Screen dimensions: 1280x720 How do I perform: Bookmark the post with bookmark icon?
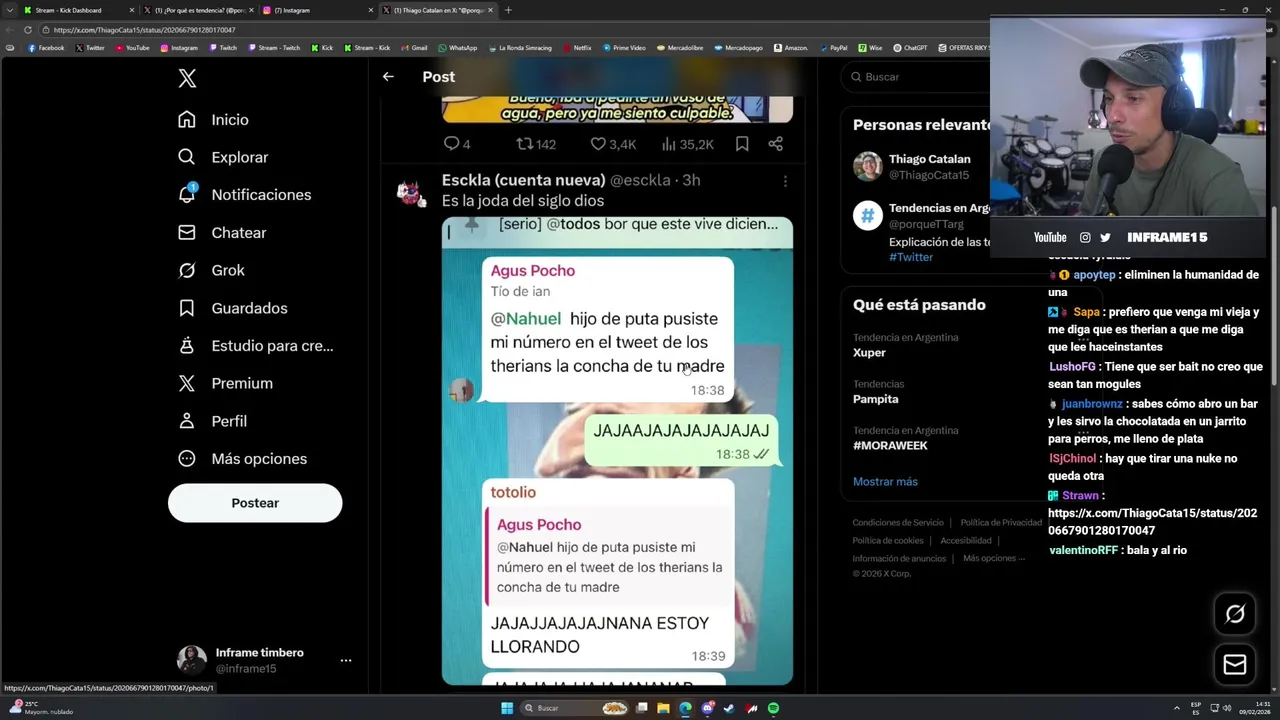tap(742, 144)
